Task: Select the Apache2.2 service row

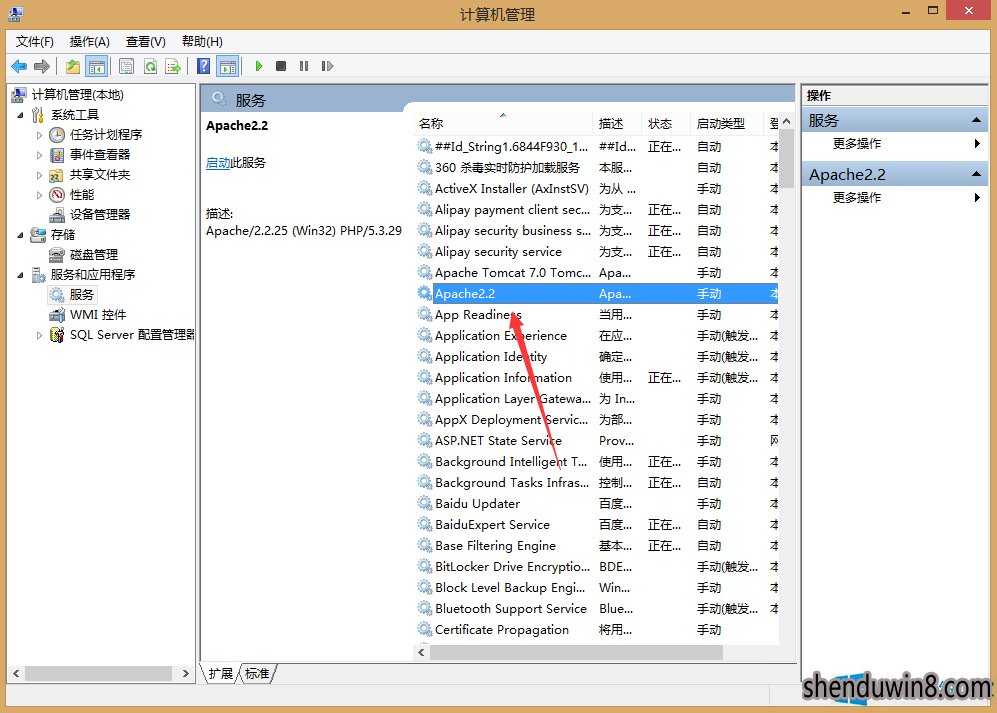Action: pos(597,294)
